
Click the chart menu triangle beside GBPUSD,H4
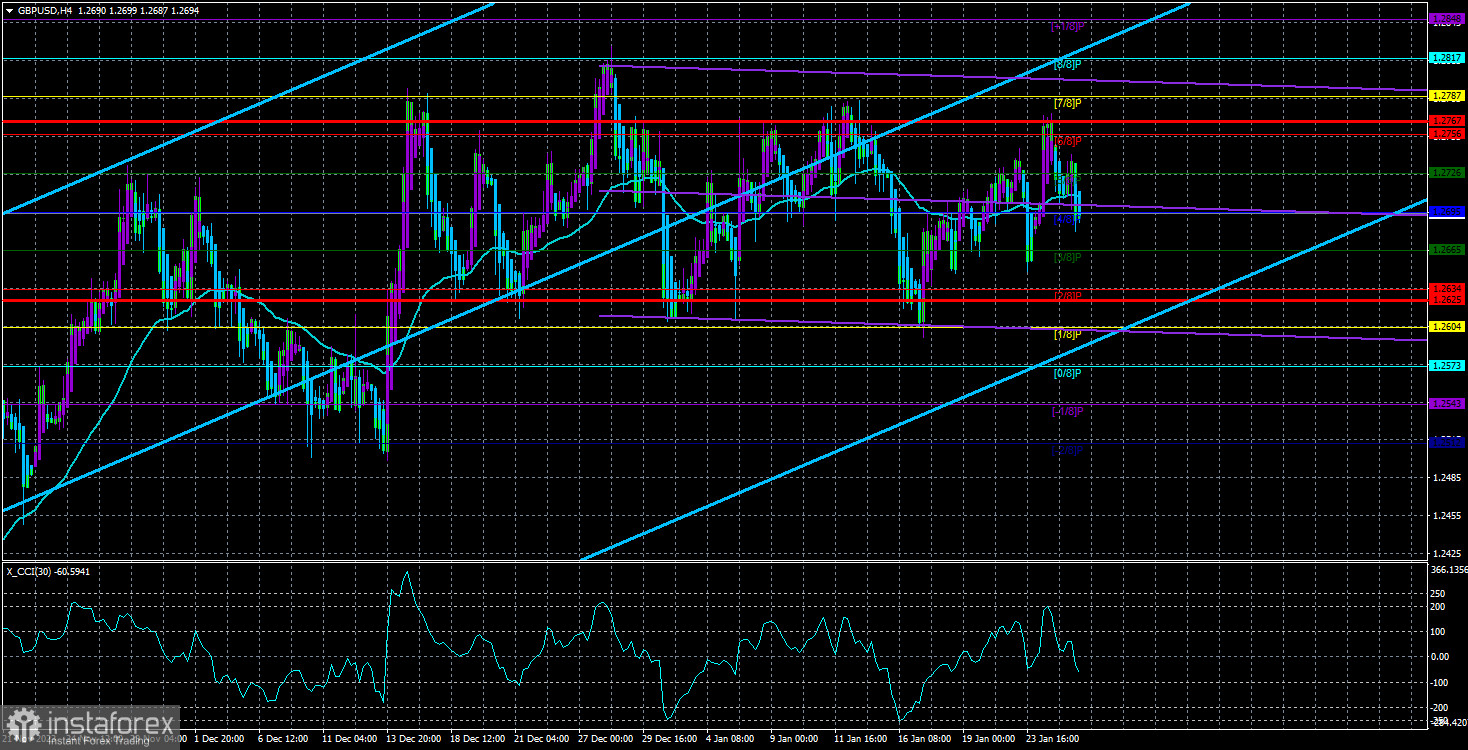coord(9,9)
